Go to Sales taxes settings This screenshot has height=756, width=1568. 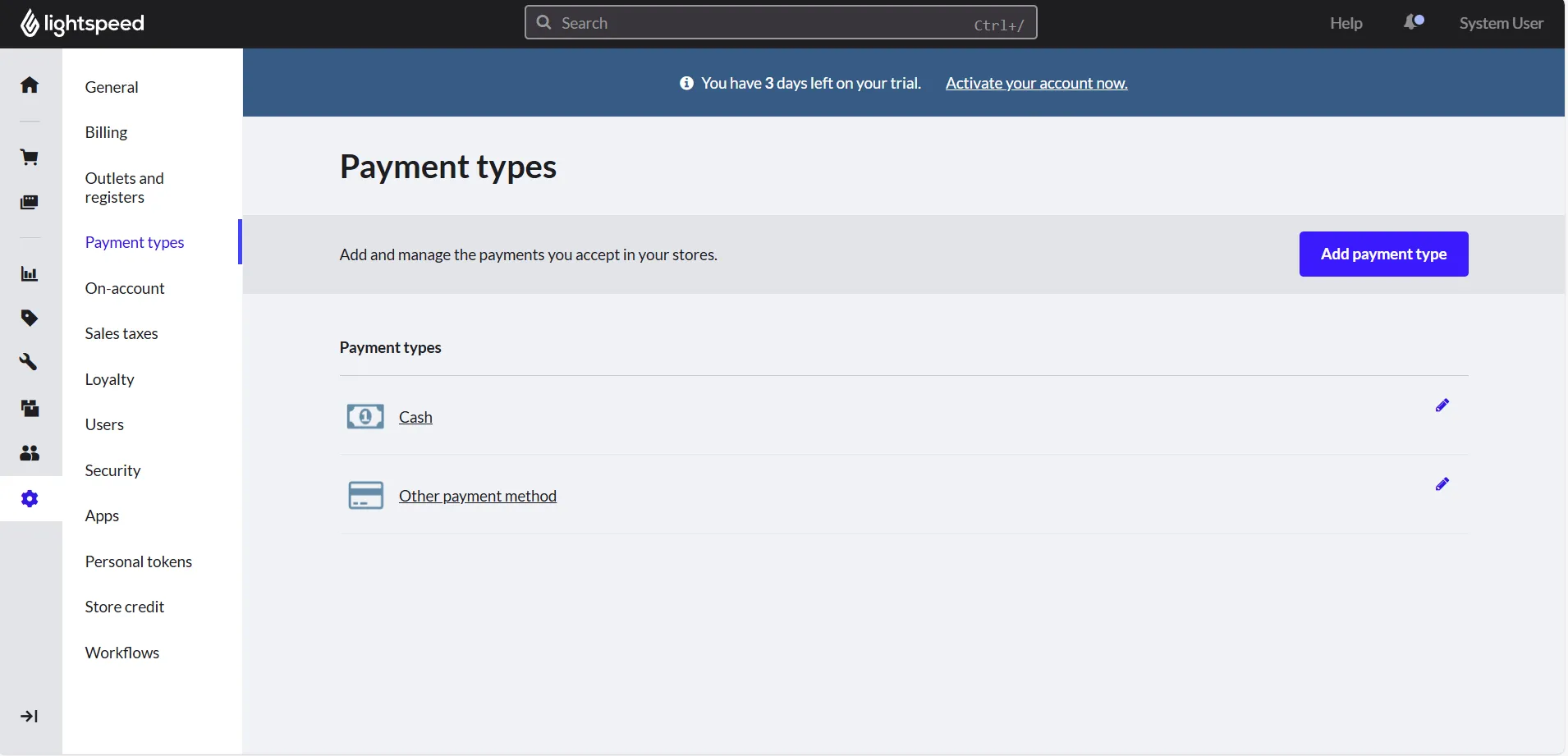click(121, 333)
